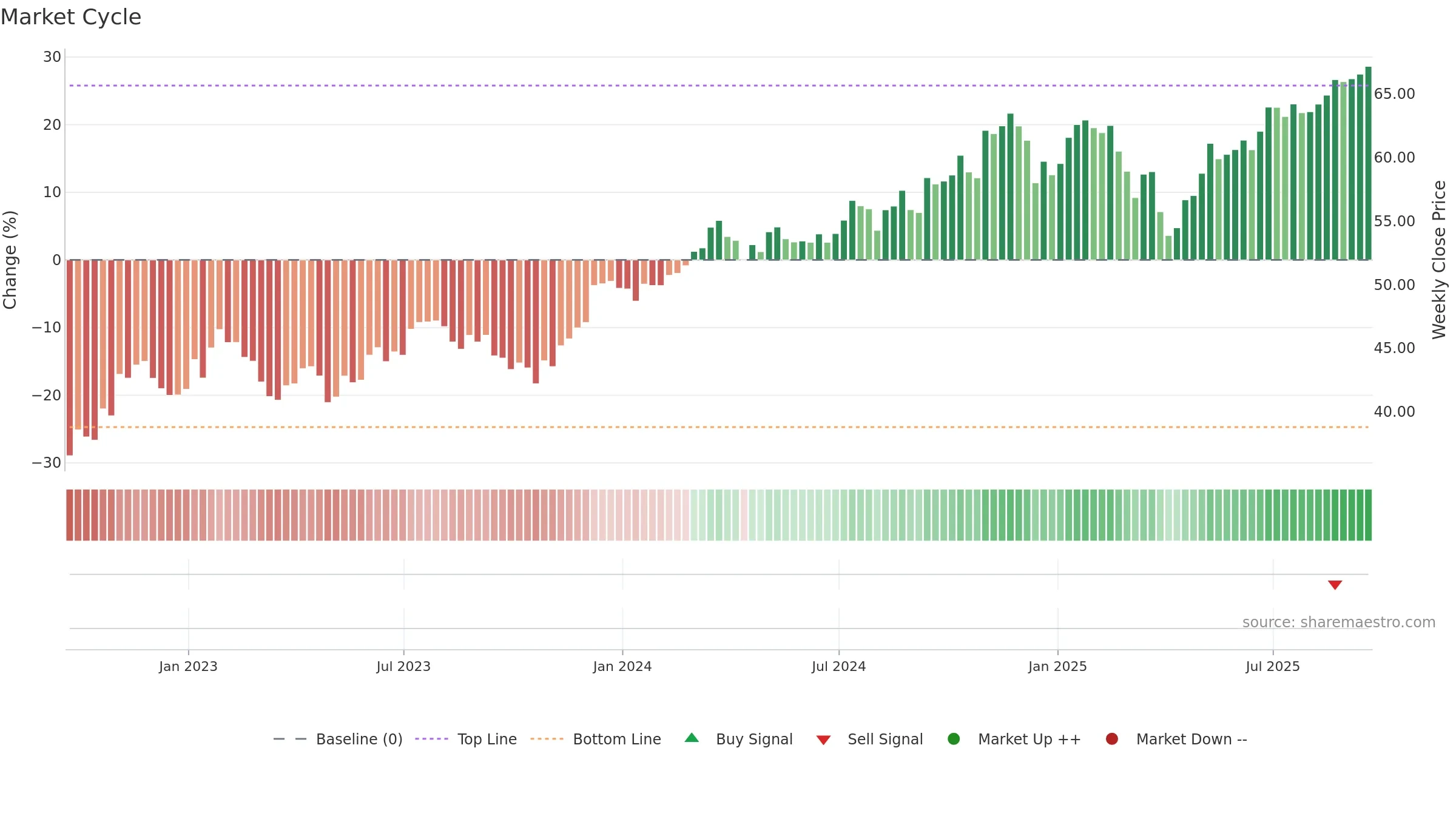Click the Market Cycle chart title
Screen dimensions: 1456x819
pyautogui.click(x=71, y=17)
